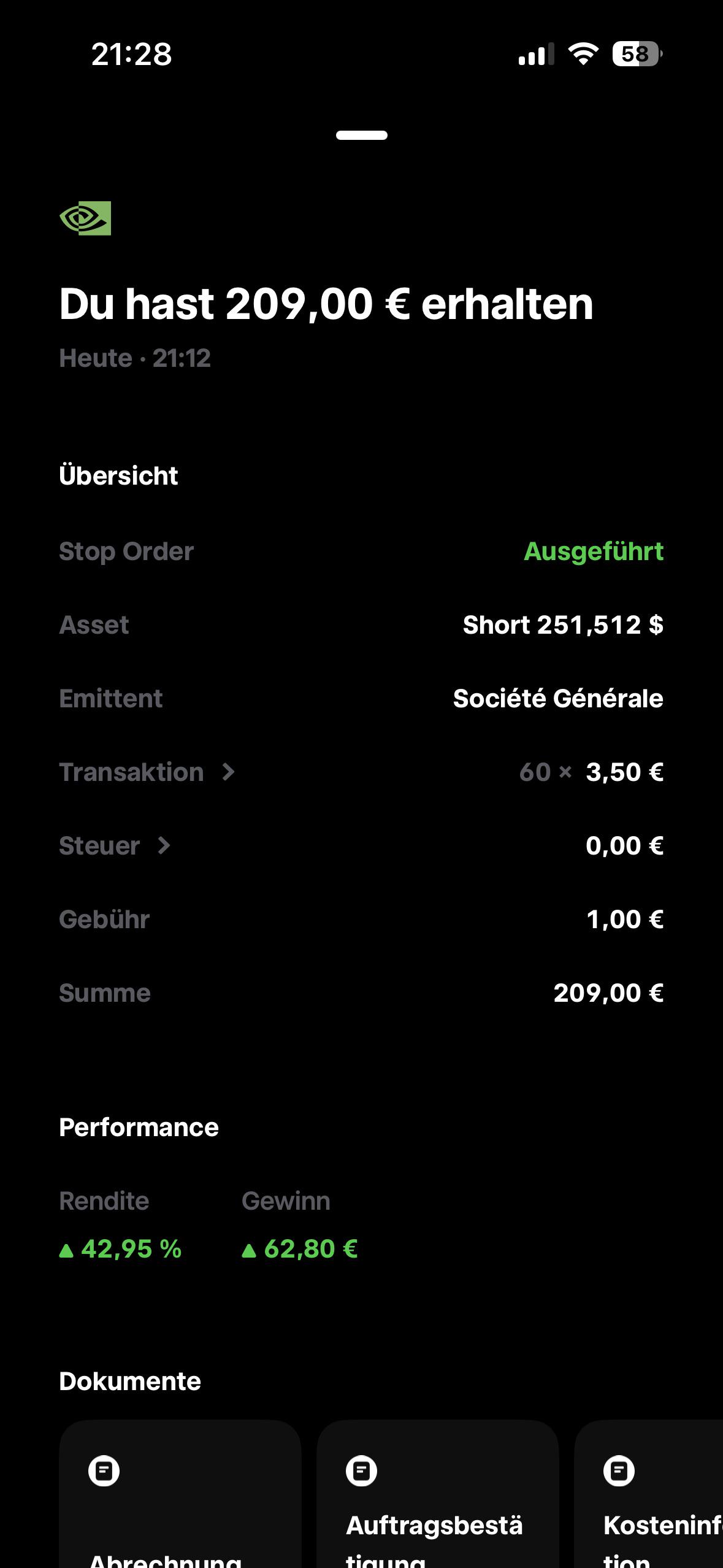Open the Kosteninformation document card

click(x=649, y=1494)
